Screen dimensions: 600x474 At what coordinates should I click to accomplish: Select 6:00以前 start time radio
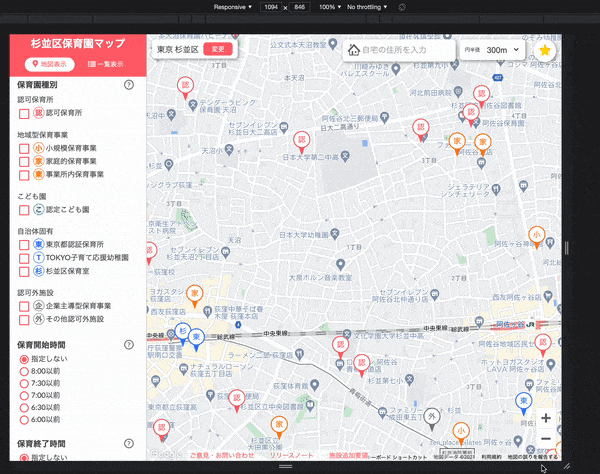click(x=24, y=420)
